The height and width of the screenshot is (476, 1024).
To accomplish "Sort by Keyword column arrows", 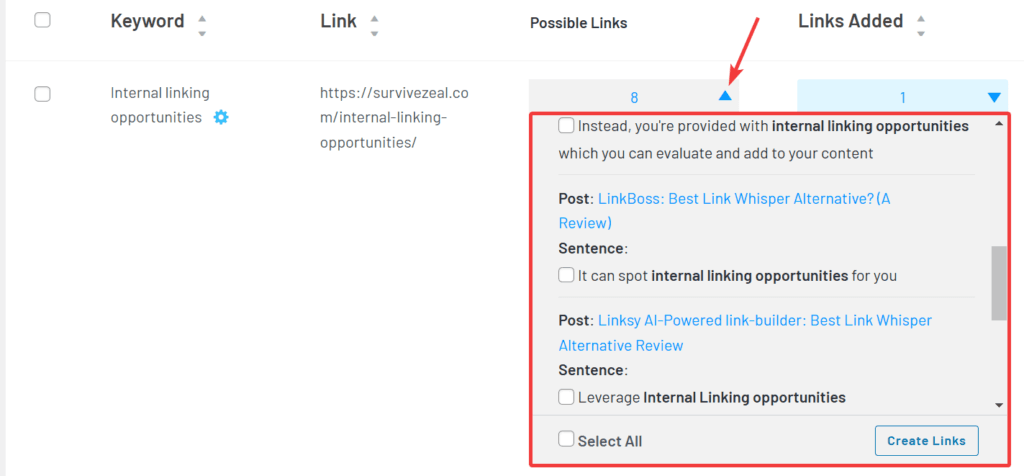I will coord(202,26).
